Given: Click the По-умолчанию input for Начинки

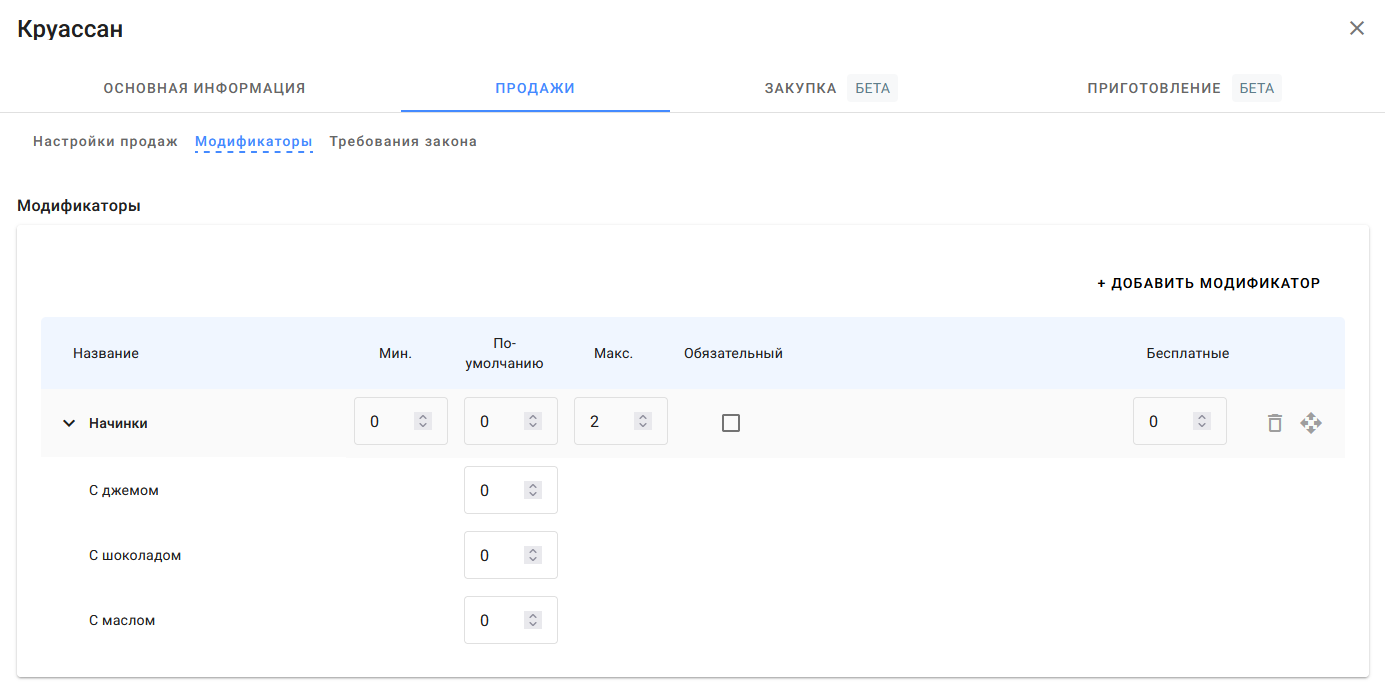Looking at the screenshot, I should click(495, 422).
